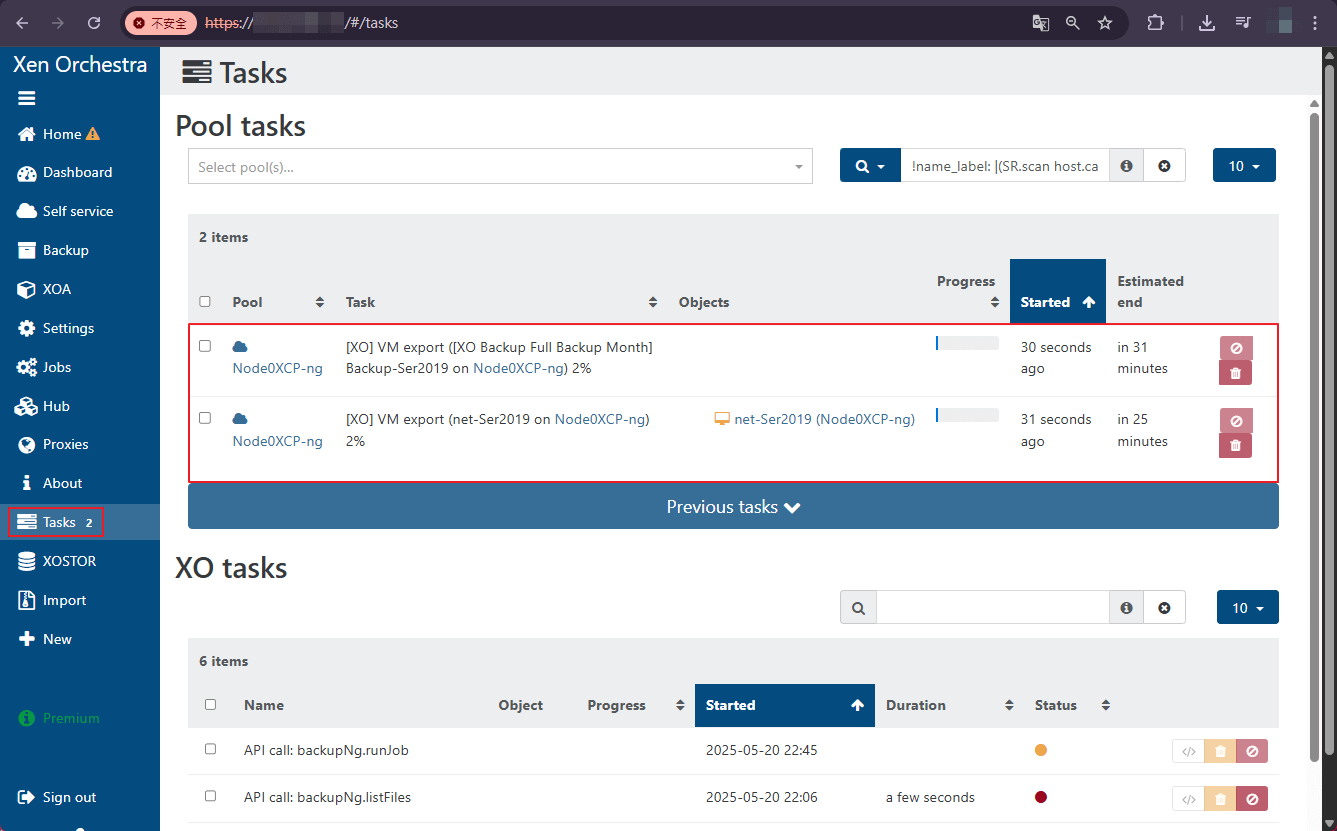Open the Pool tasks items-per-page dropdown
Screen dimensions: 1337x831
1244,166
